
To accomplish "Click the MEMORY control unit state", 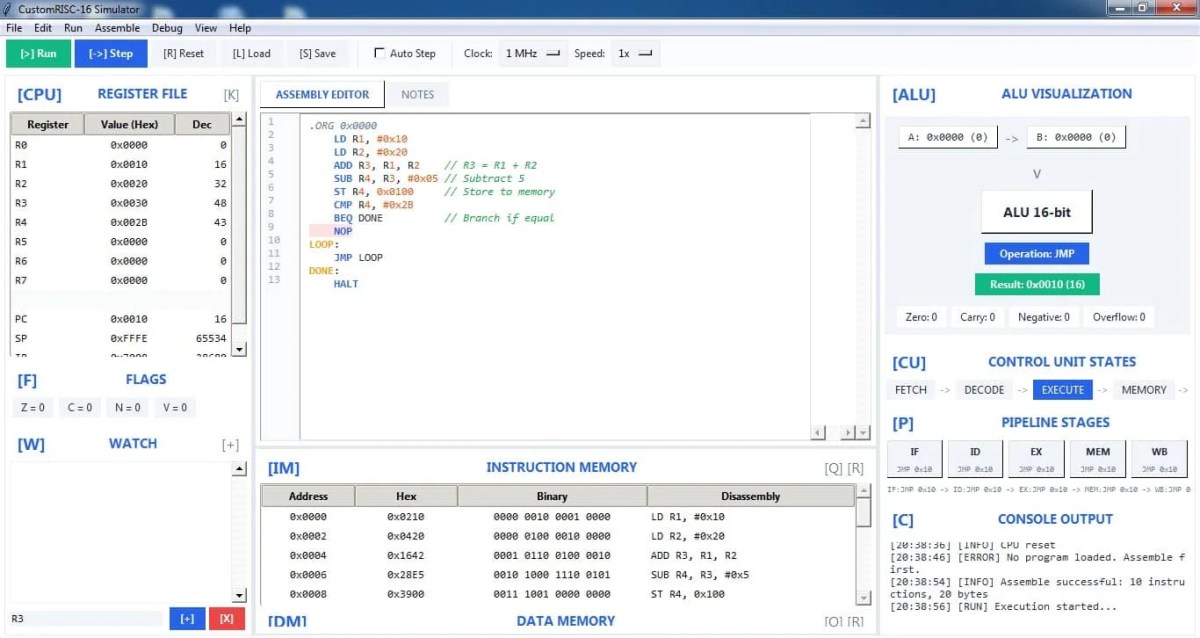I will 1144,390.
